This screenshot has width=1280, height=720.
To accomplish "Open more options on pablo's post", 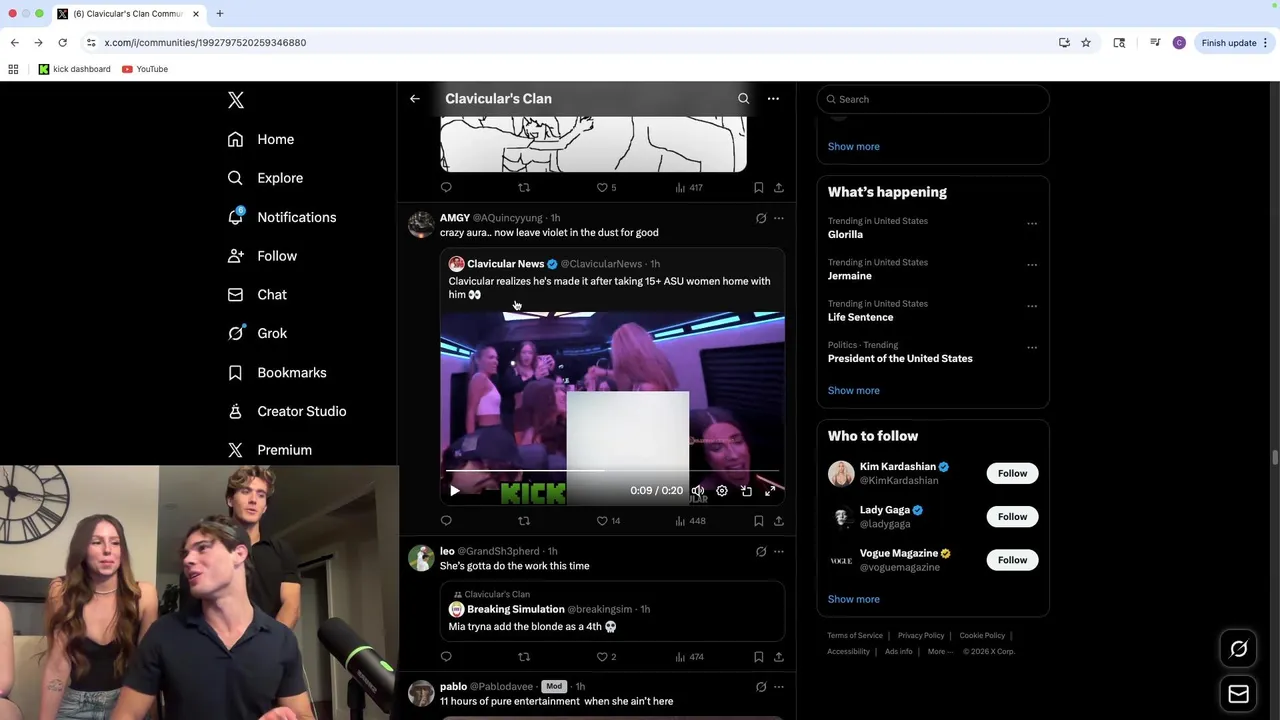I will click(779, 687).
